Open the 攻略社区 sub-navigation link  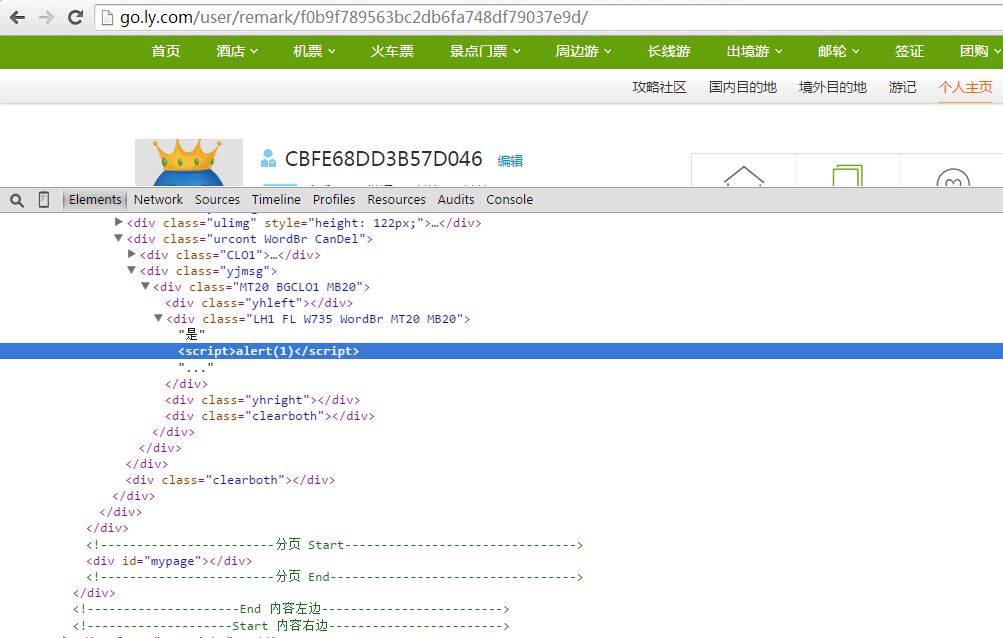coord(659,87)
